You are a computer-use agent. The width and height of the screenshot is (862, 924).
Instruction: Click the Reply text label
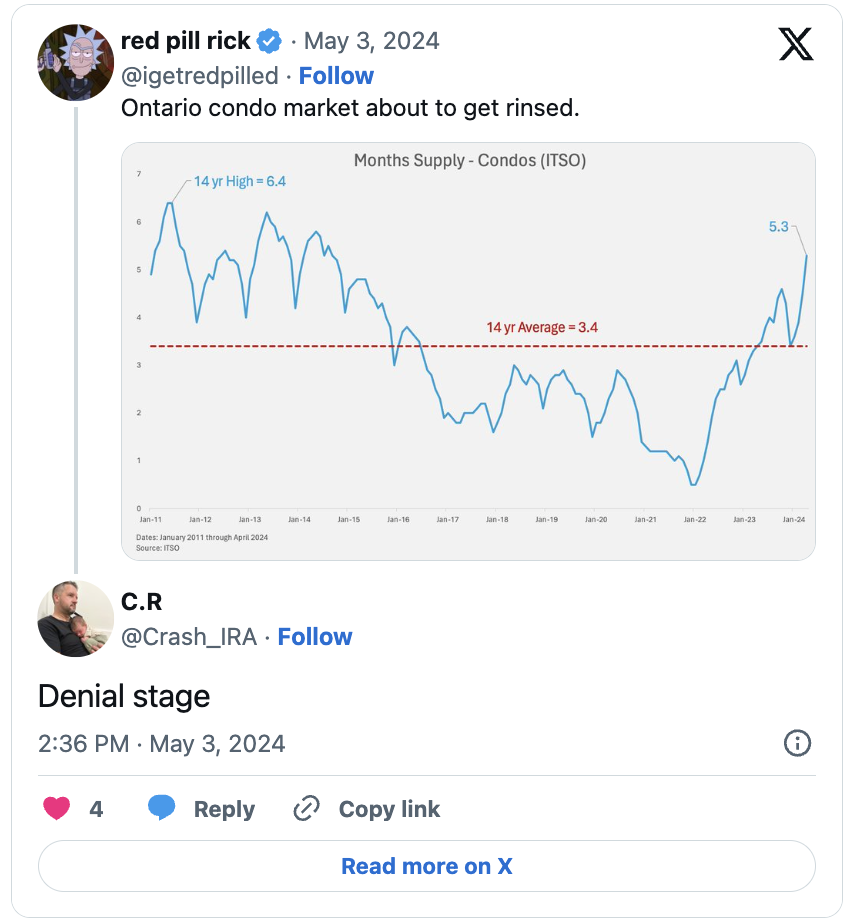(224, 809)
